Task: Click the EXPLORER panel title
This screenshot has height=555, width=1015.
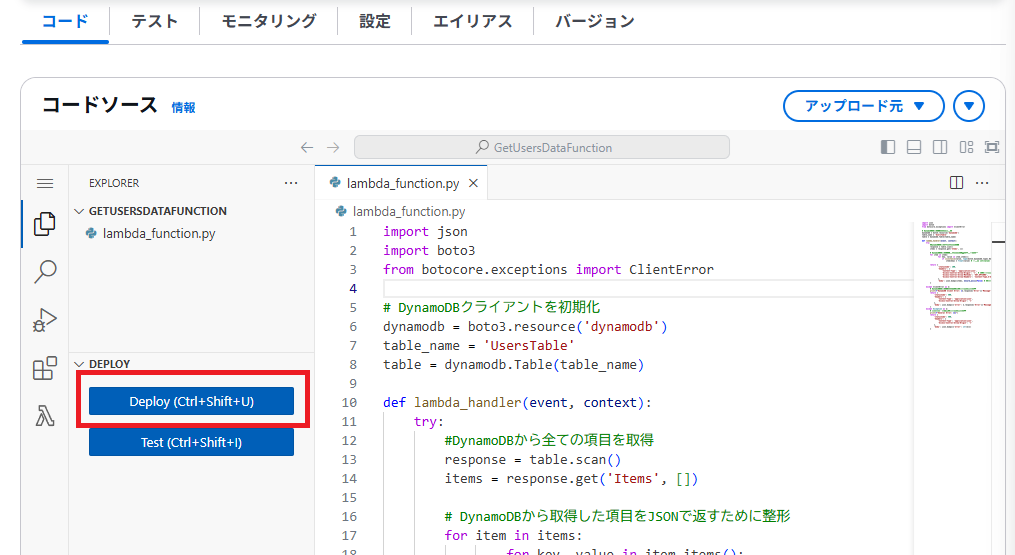Action: point(114,183)
